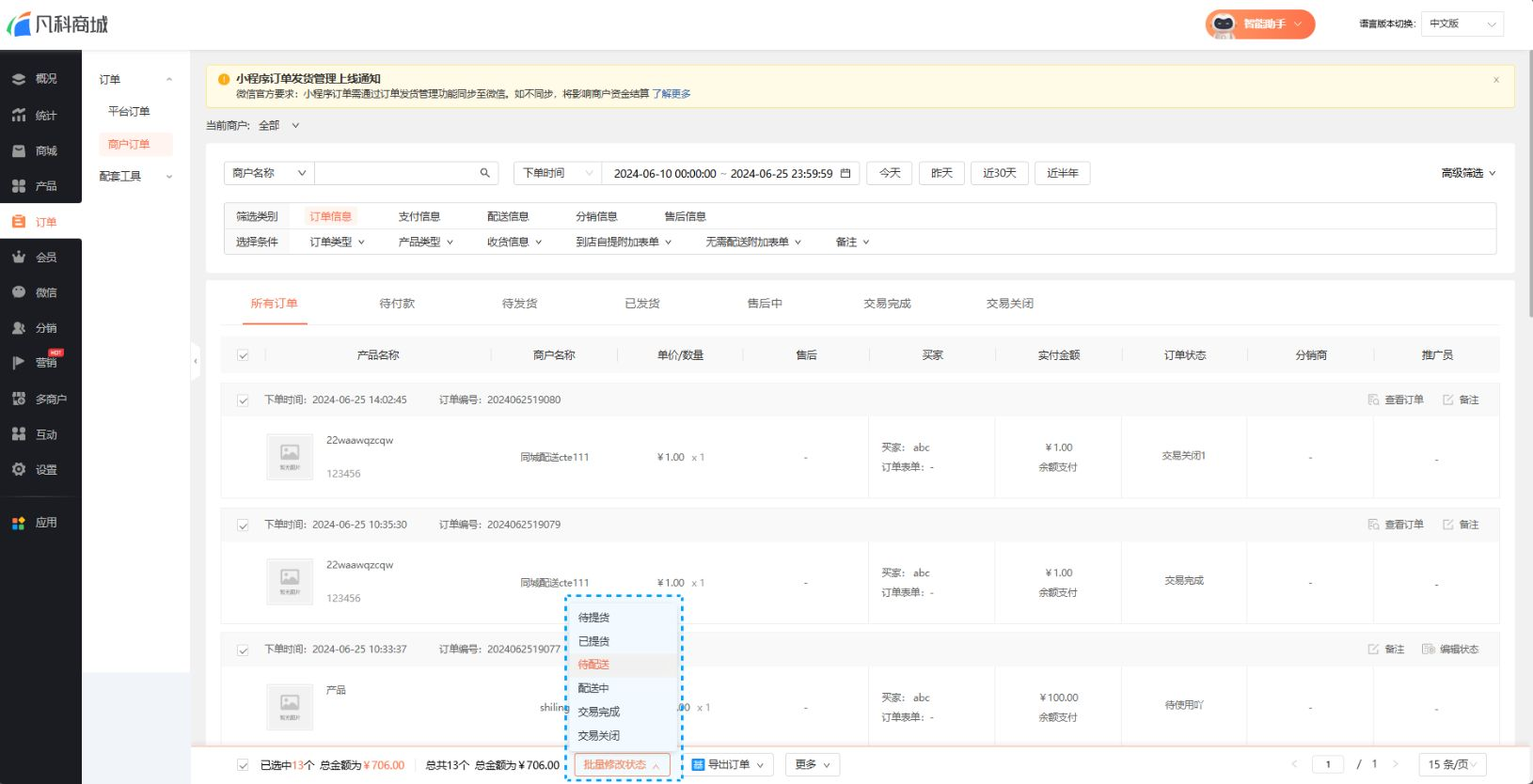The image size is (1533, 784).
Task: Open the 导出订单 dropdown
Action: [x=728, y=764]
